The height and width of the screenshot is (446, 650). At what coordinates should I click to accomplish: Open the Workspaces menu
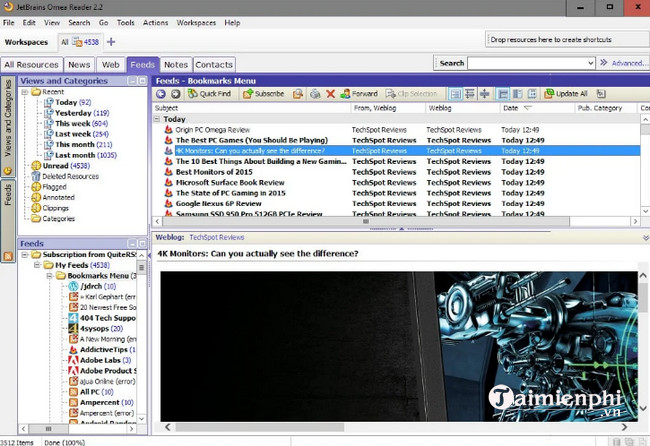pos(195,21)
